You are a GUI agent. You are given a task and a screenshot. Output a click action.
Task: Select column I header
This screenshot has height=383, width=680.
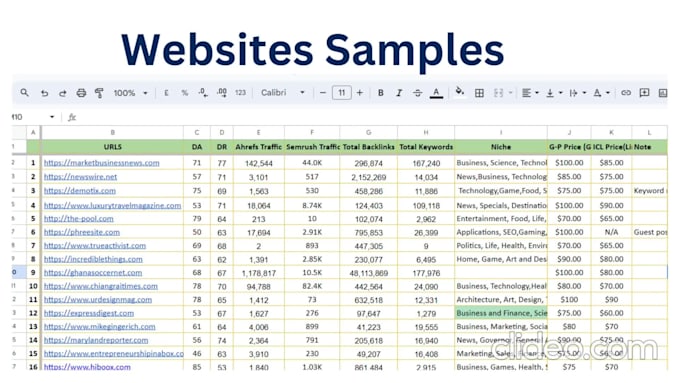(501, 132)
